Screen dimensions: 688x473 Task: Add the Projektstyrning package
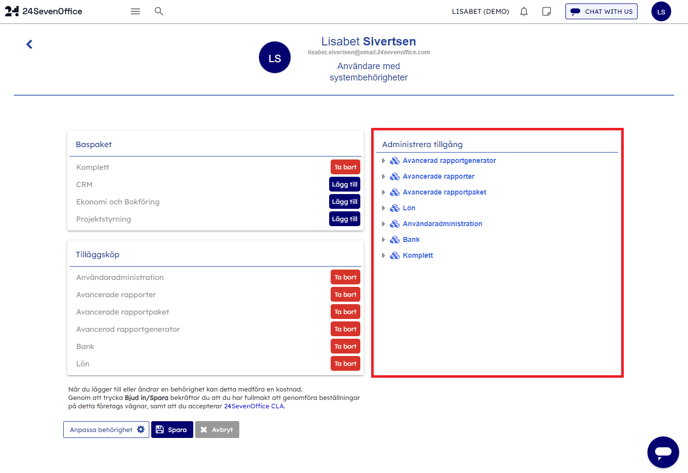point(344,219)
